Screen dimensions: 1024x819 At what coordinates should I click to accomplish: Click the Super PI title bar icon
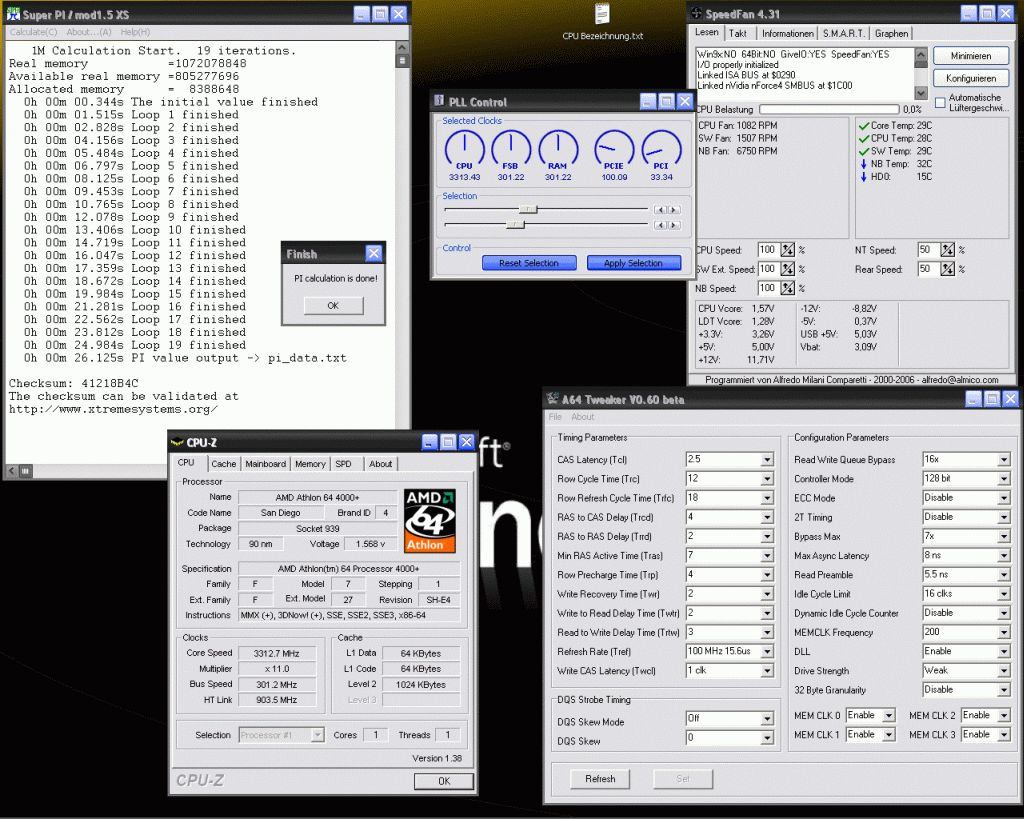coord(12,14)
